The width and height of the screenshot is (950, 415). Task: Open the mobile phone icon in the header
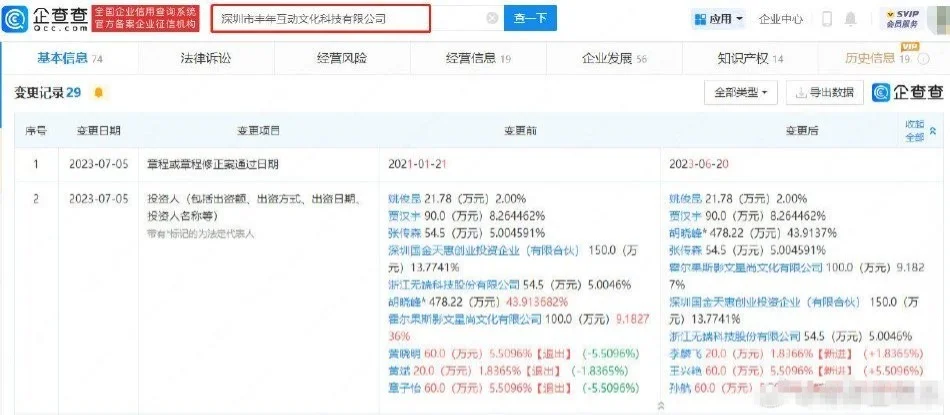[826, 19]
